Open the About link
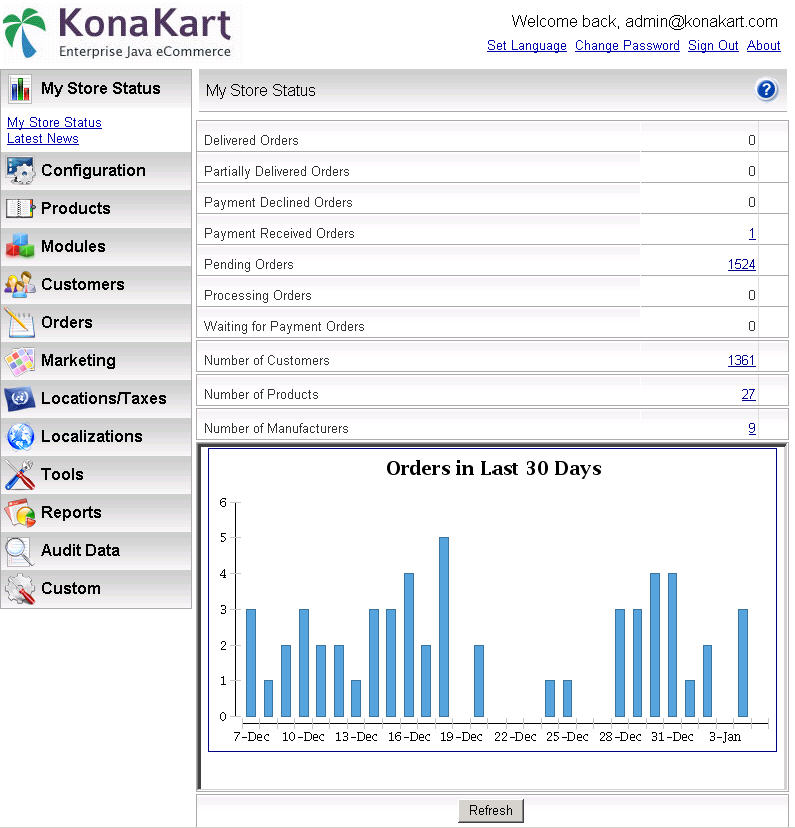The width and height of the screenshot is (795, 828). (763, 45)
